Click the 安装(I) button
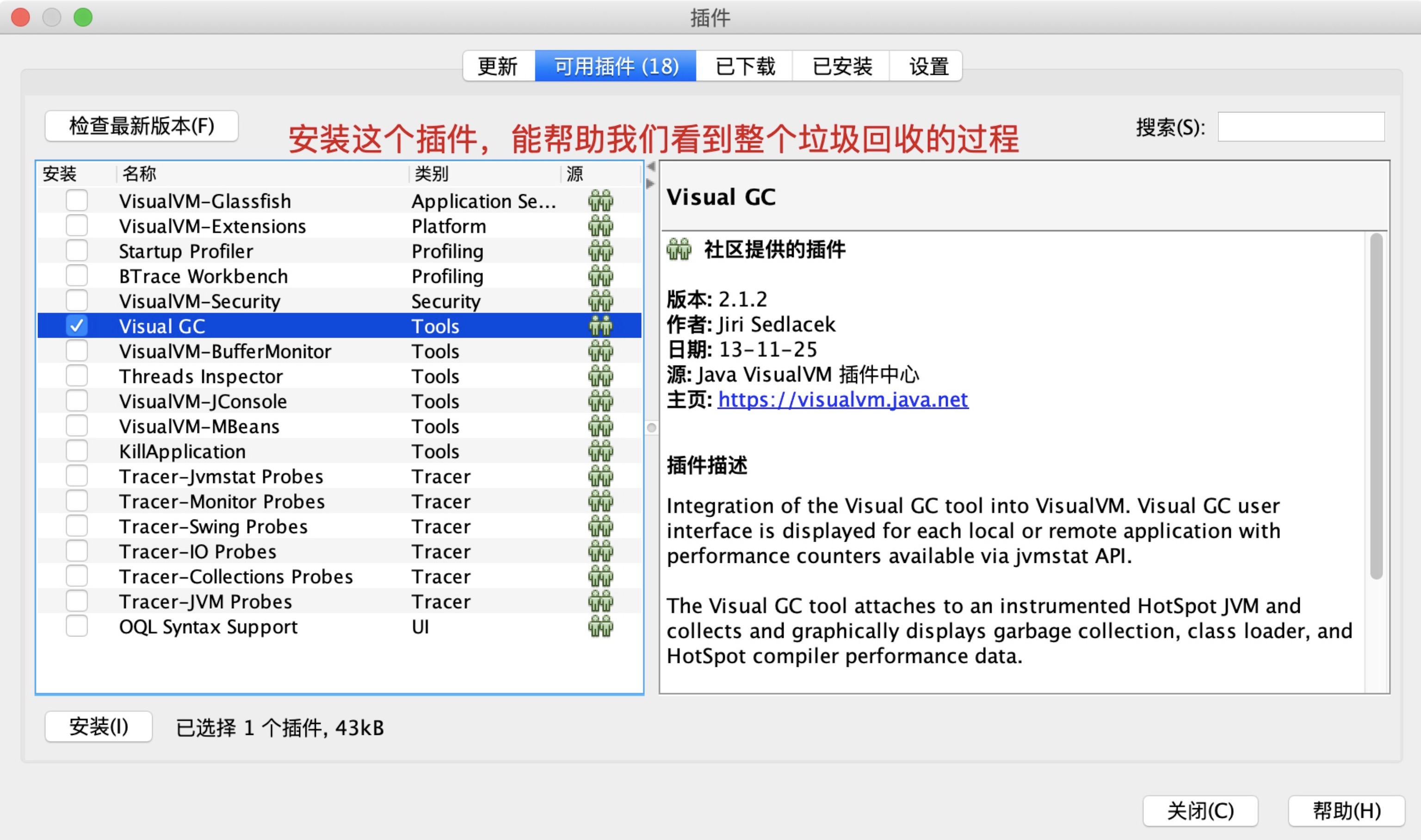Viewport: 1421px width, 840px height. pyautogui.click(x=99, y=726)
